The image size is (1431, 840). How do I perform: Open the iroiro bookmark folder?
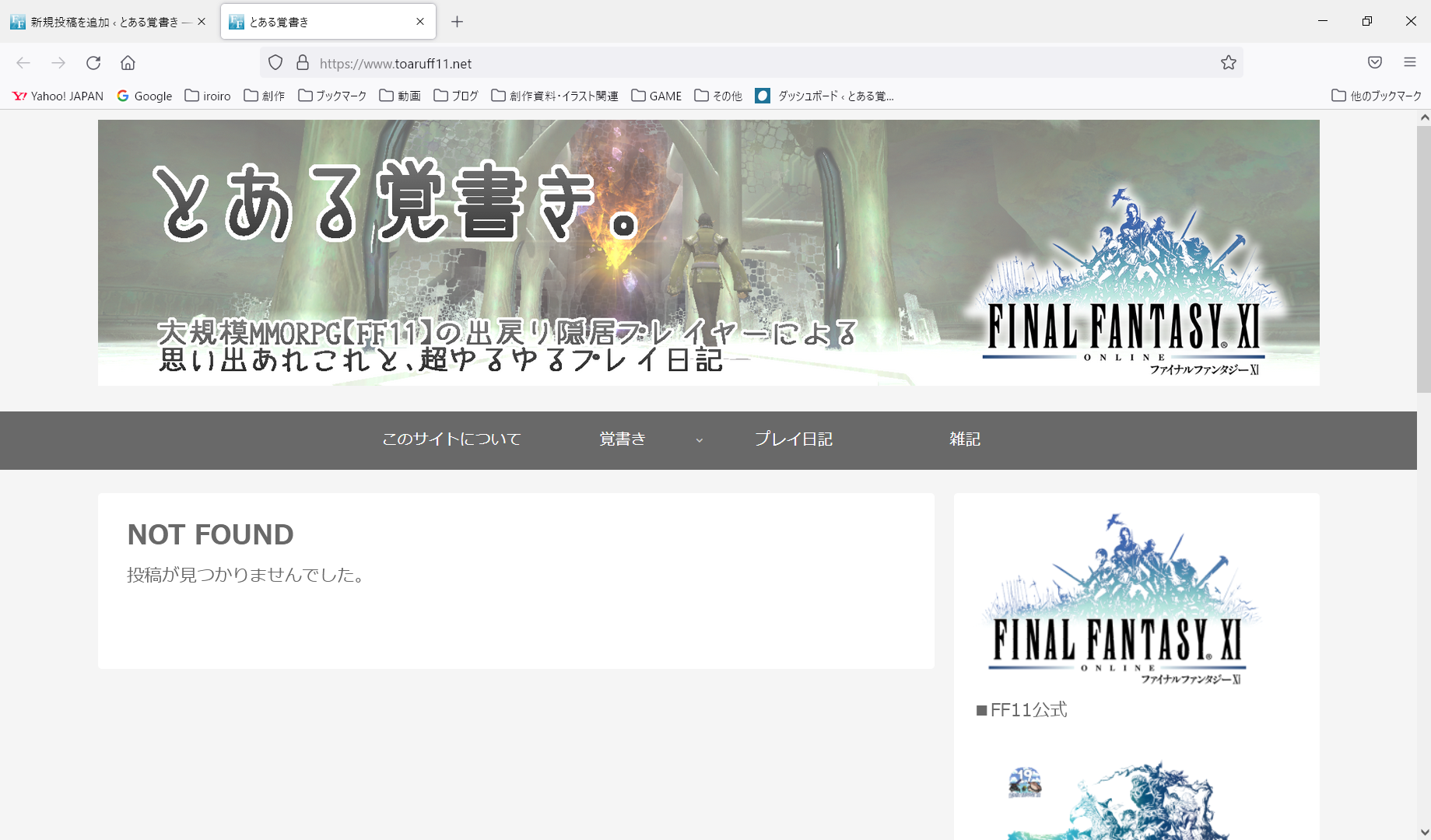pos(208,96)
